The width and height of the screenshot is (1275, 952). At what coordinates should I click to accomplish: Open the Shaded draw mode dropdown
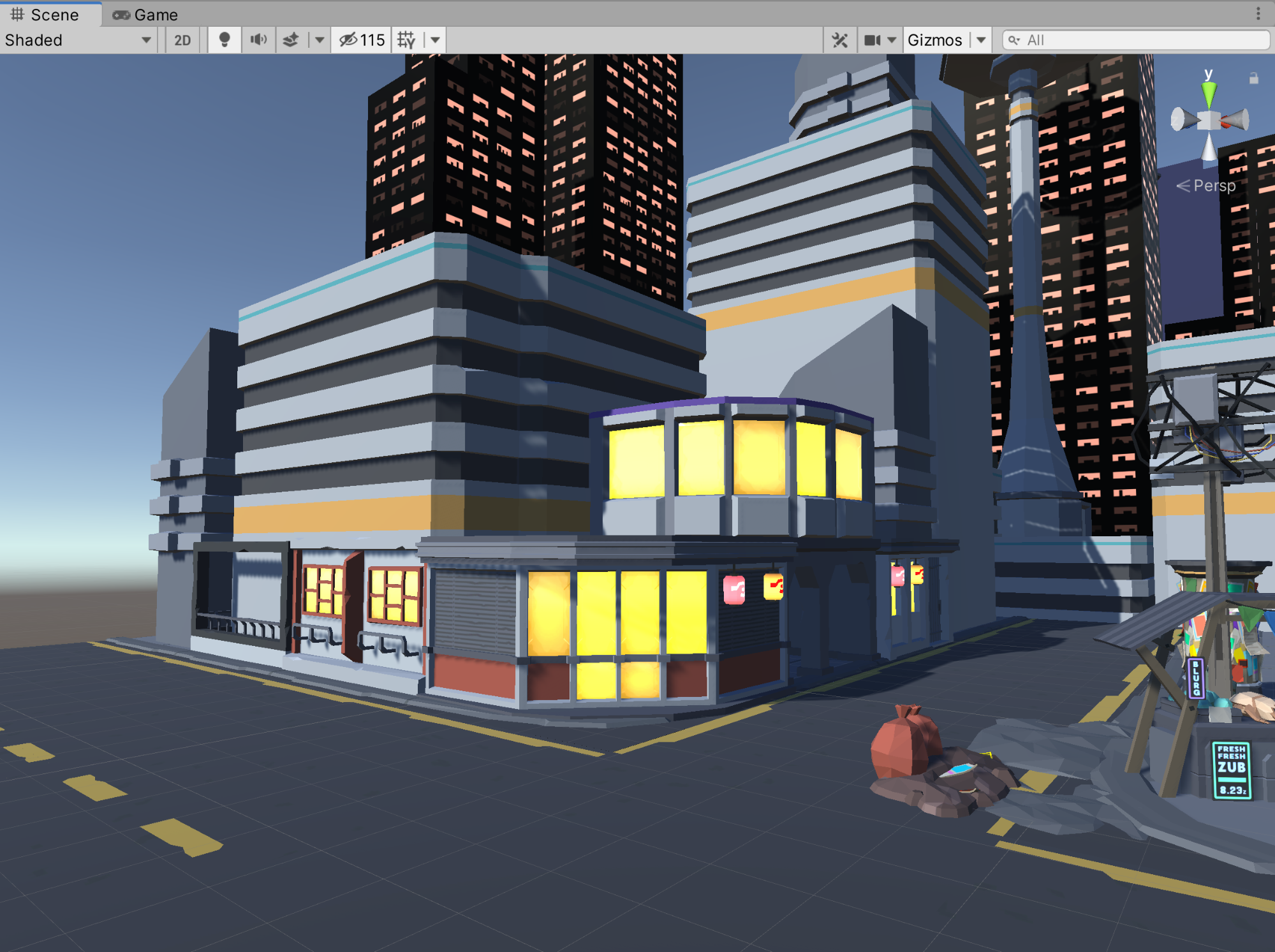click(x=78, y=40)
